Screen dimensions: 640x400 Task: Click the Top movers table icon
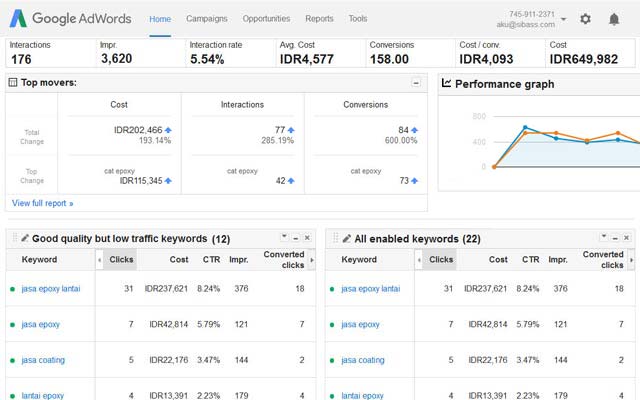pyautogui.click(x=13, y=83)
